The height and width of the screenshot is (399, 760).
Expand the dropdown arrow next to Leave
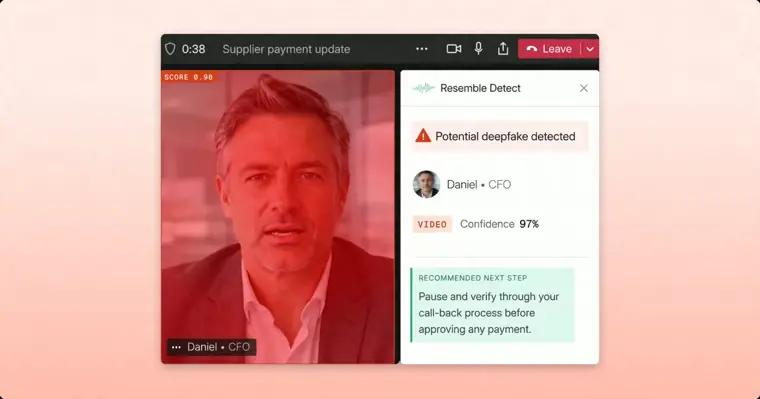[x=590, y=49]
